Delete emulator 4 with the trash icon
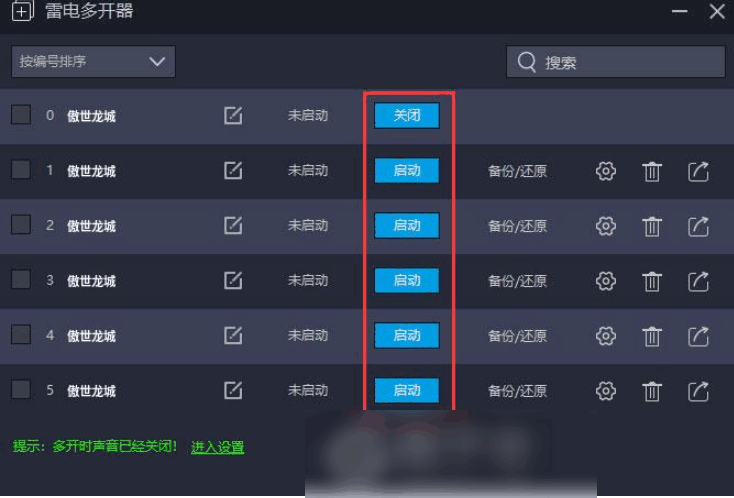Image resolution: width=734 pixels, height=498 pixels. [x=652, y=336]
